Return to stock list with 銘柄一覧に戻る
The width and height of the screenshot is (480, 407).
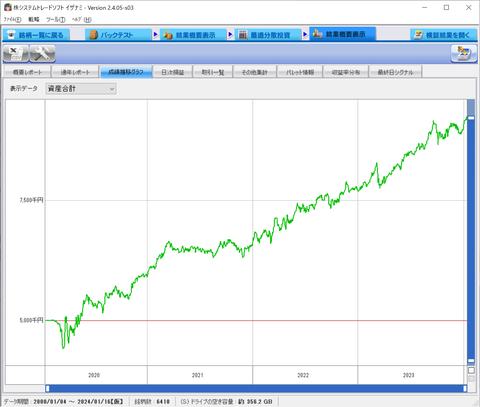pos(36,35)
